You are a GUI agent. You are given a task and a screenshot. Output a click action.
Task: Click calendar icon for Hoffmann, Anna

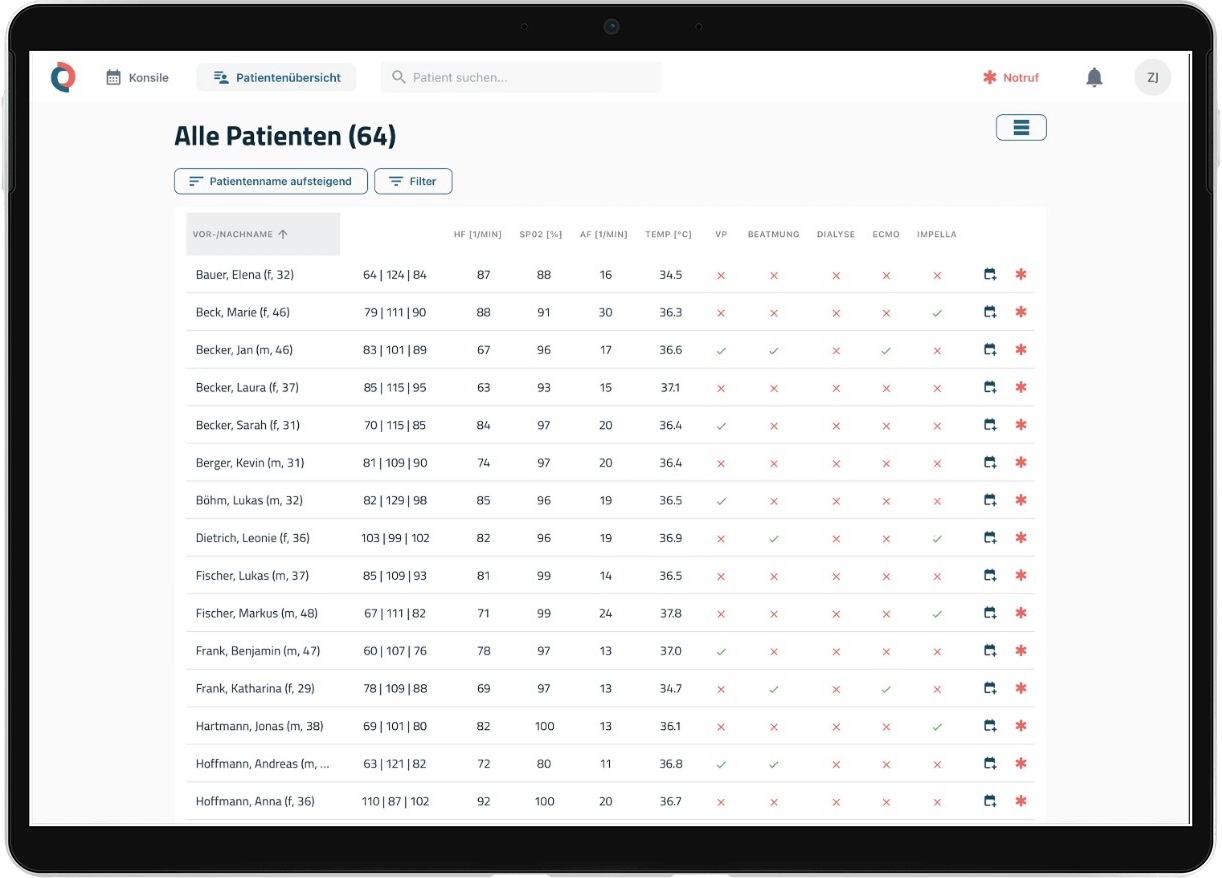pyautogui.click(x=990, y=801)
